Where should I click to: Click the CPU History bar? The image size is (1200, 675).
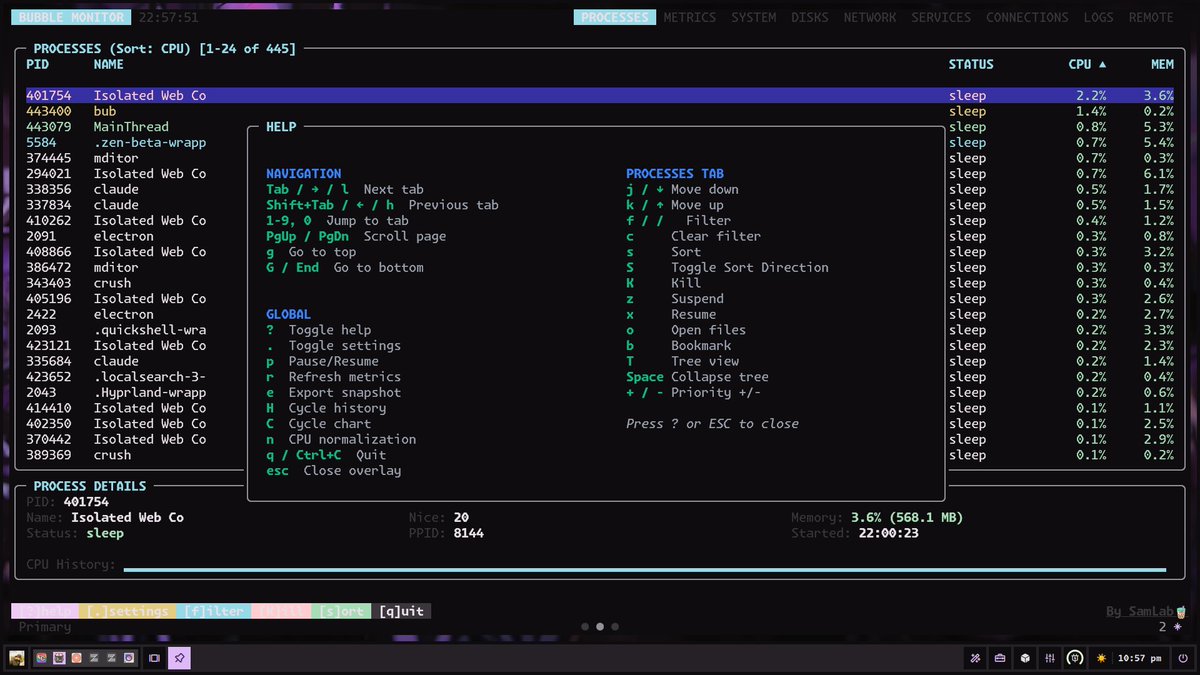pyautogui.click(x=645, y=570)
